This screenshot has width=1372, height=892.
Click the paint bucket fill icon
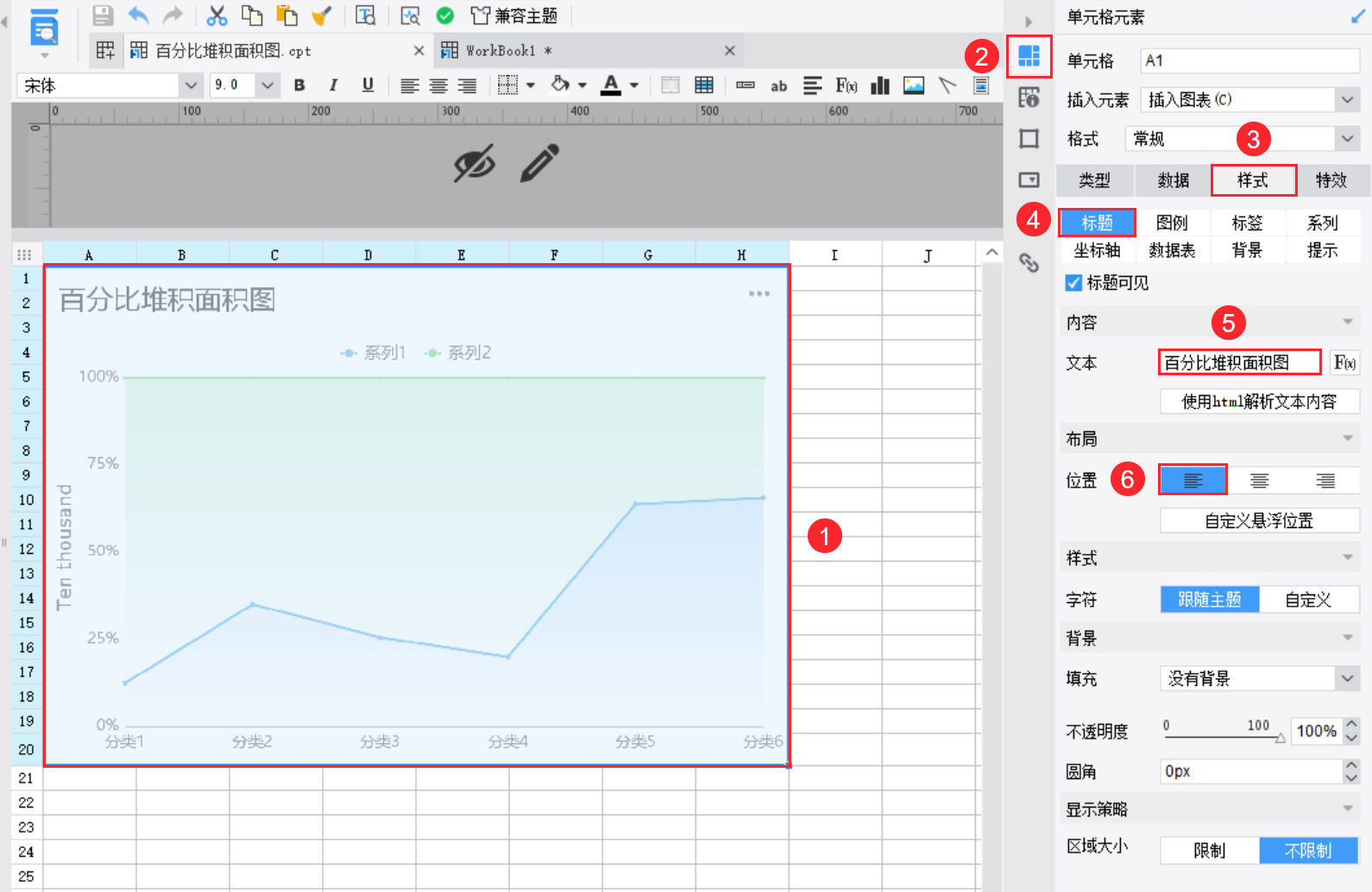[560, 84]
